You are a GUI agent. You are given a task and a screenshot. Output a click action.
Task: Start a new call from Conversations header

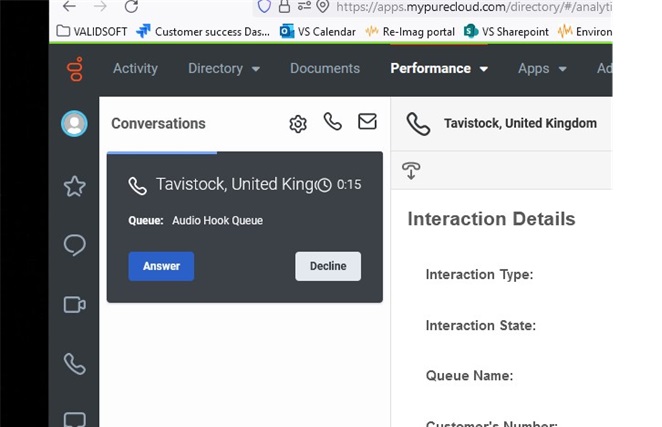tap(333, 122)
